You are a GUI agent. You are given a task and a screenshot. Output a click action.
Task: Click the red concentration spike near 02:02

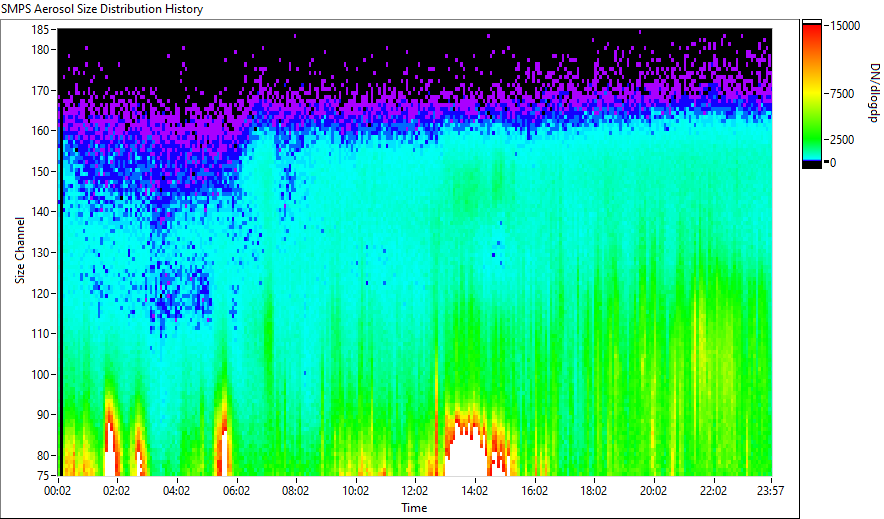(111, 442)
